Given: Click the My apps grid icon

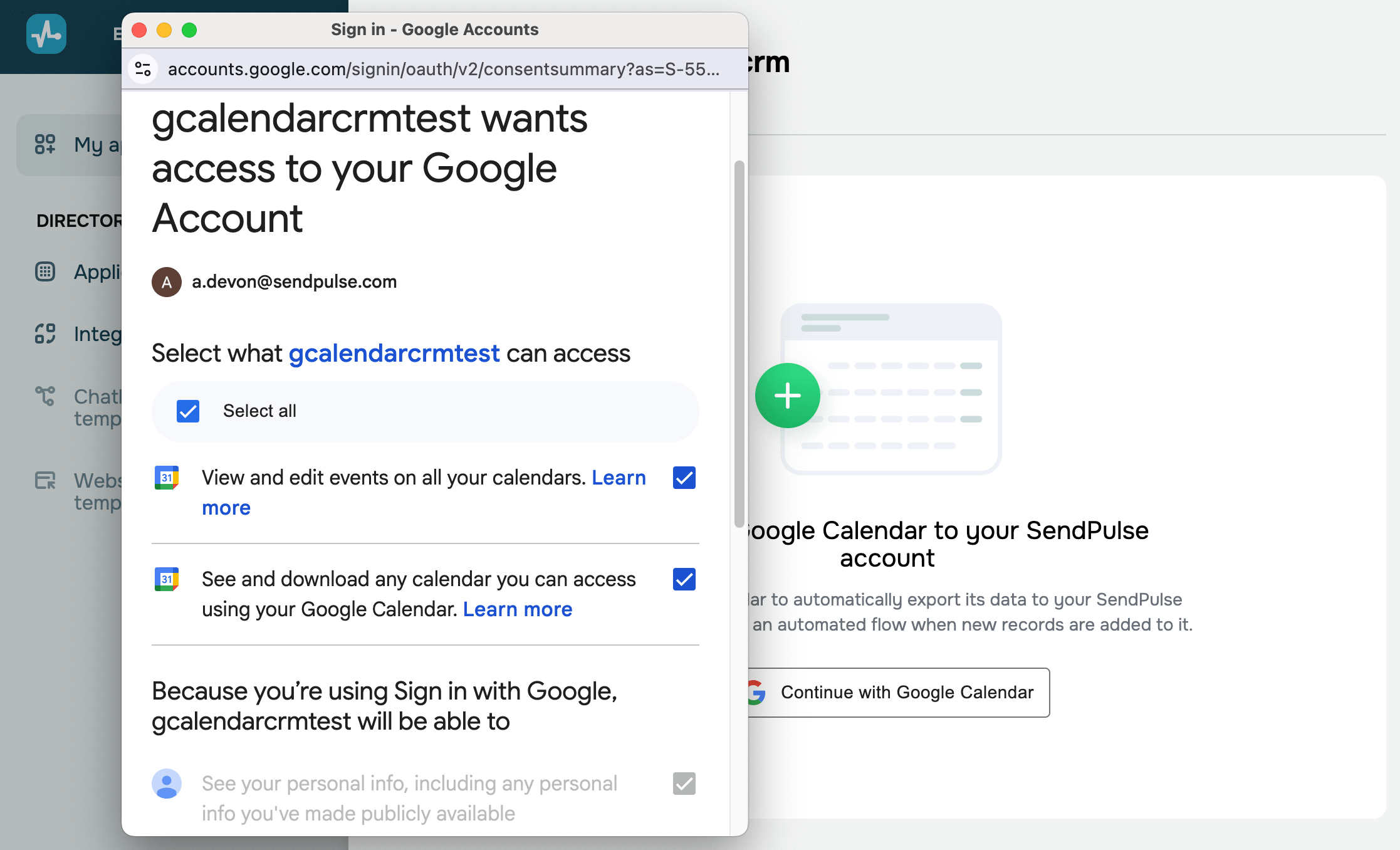Looking at the screenshot, I should [x=45, y=144].
